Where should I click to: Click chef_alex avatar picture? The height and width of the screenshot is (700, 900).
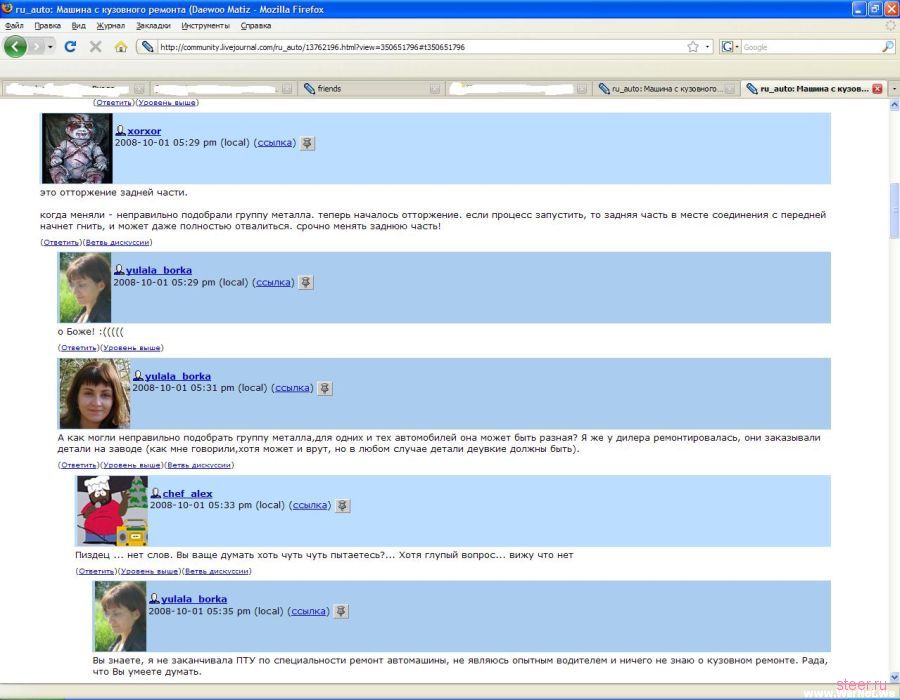point(112,511)
